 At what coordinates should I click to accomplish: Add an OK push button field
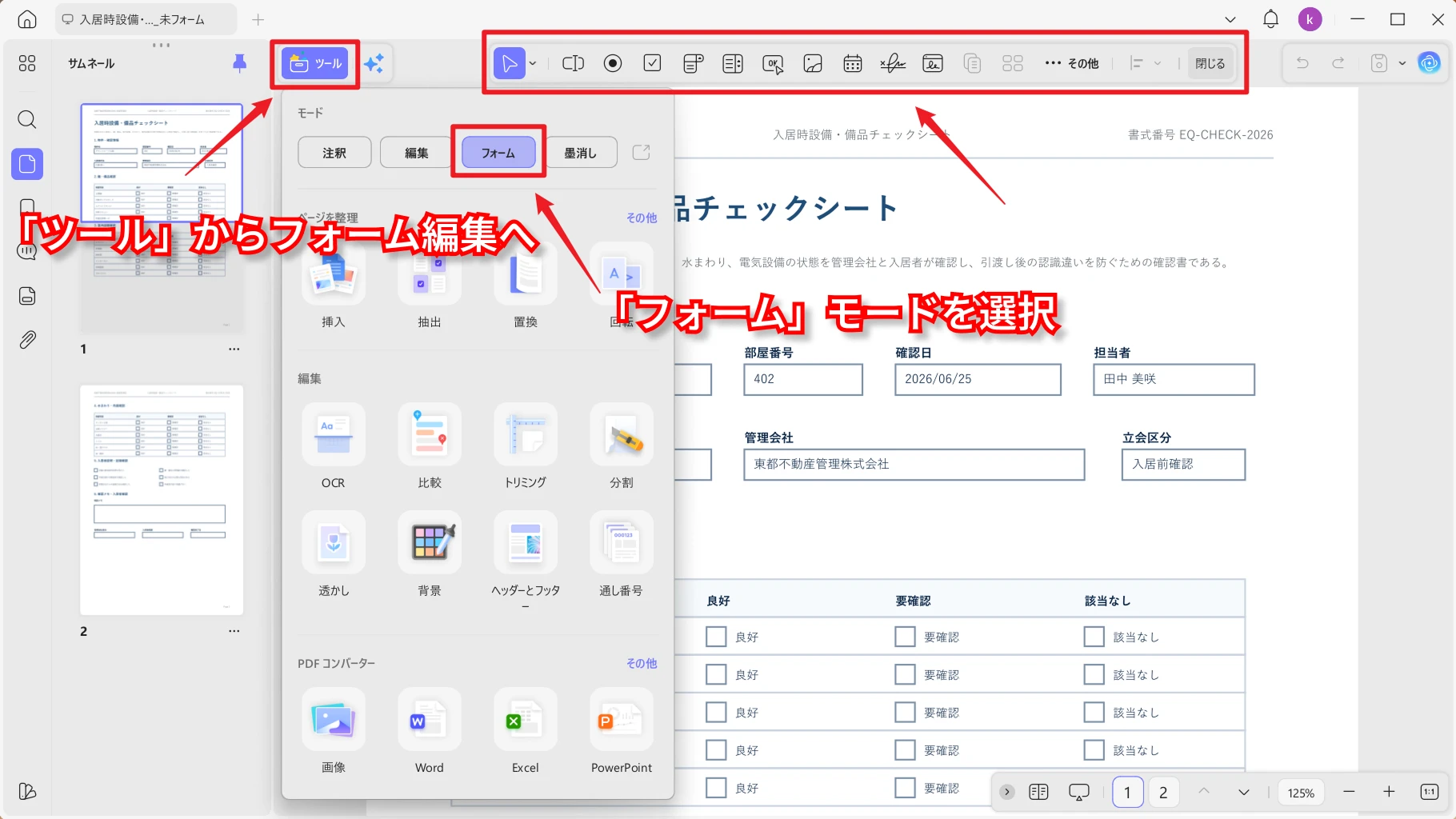pyautogui.click(x=773, y=63)
